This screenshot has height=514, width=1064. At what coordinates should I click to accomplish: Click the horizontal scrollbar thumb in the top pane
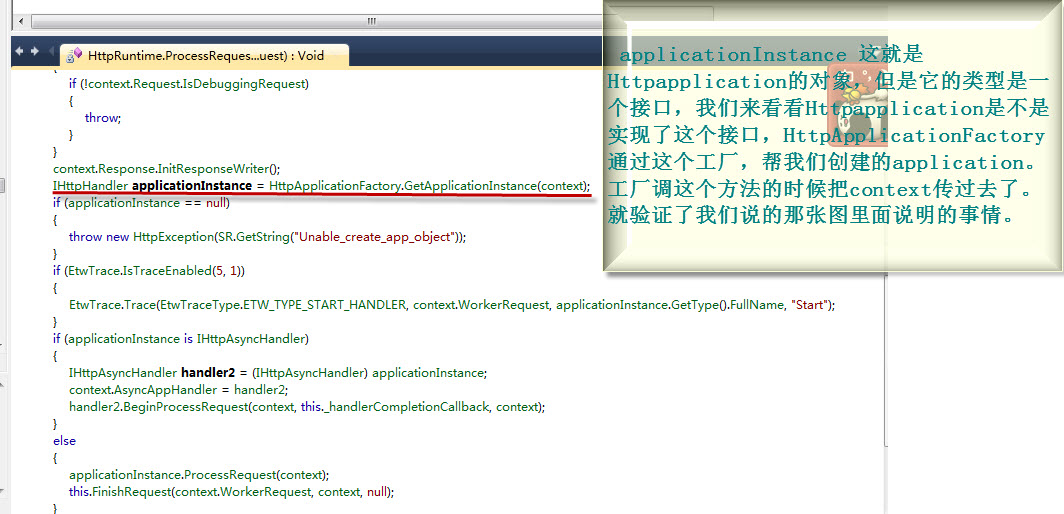click(371, 22)
